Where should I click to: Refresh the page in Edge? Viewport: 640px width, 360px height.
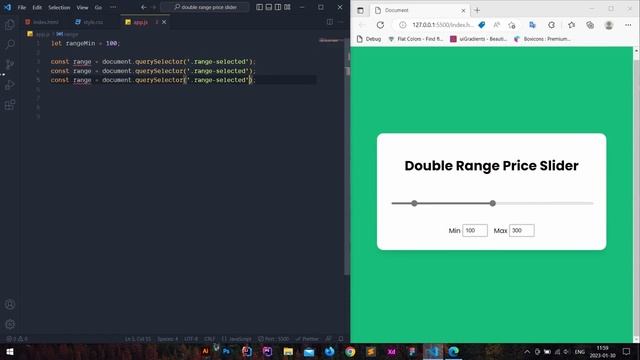coord(380,25)
